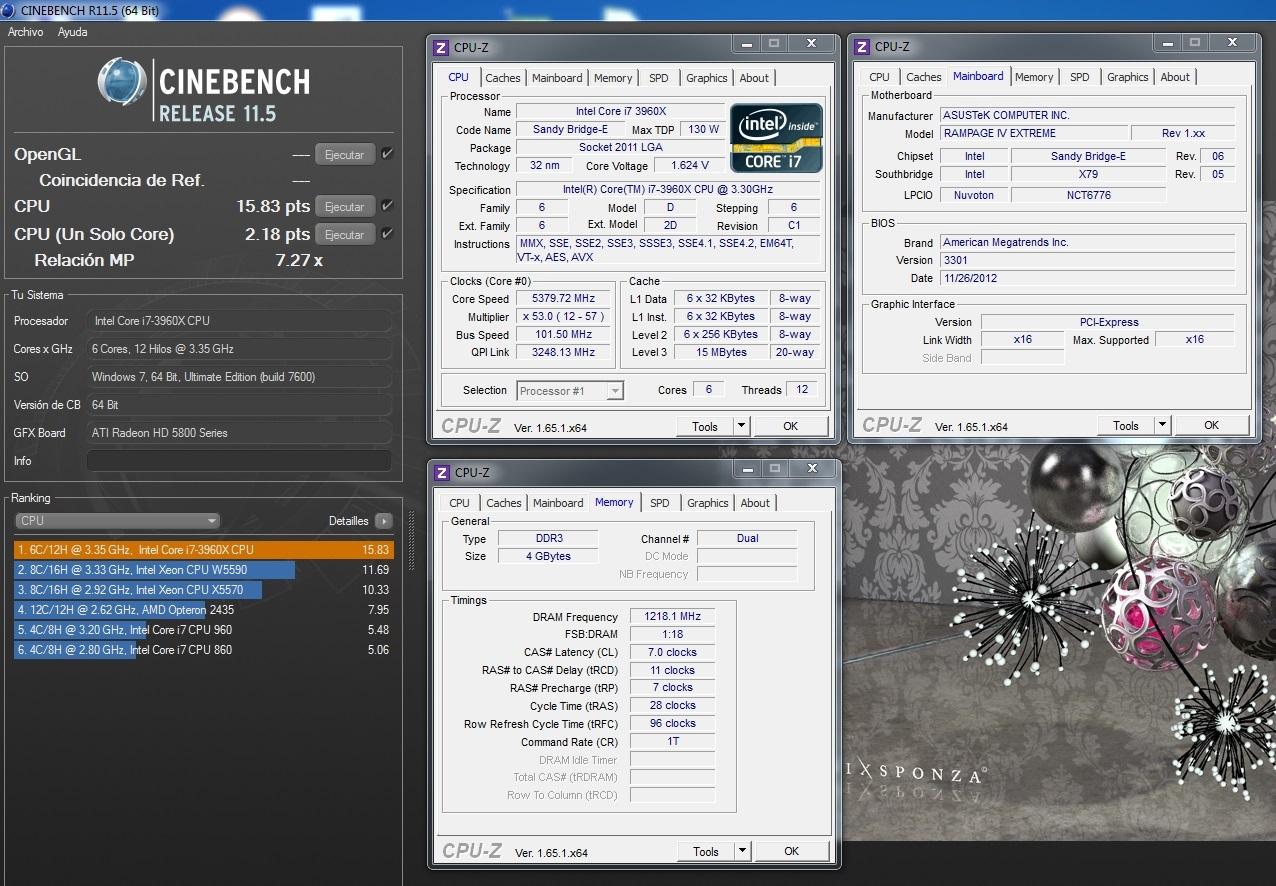
Task: Click the Cinebench title bar application icon
Action: coord(9,11)
